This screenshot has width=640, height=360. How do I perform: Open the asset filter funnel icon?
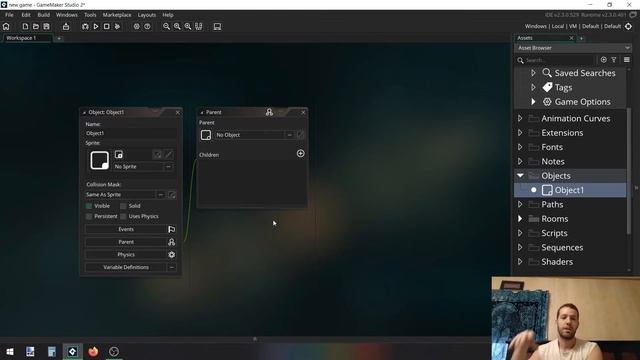click(614, 60)
